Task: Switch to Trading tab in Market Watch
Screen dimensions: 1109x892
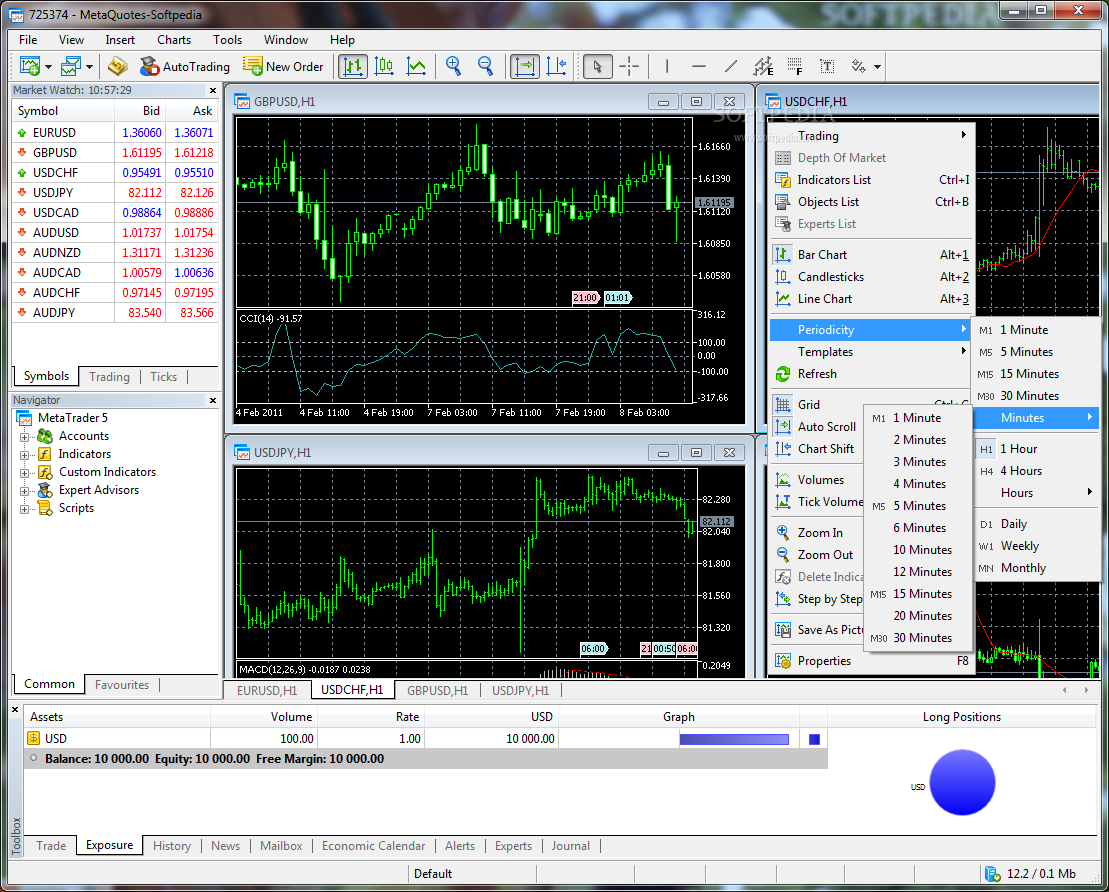Action: (109, 376)
